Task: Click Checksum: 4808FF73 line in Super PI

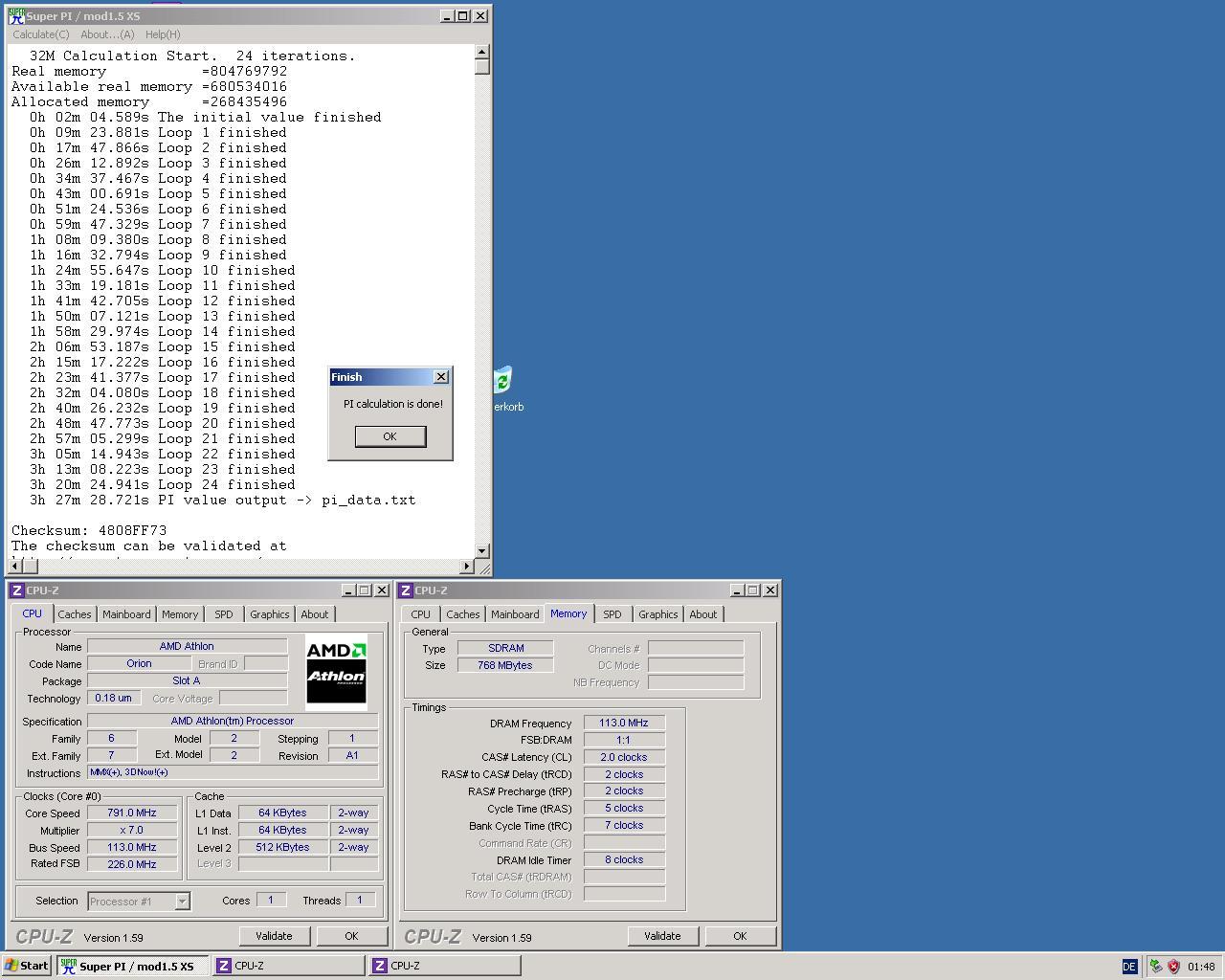Action: [89, 530]
